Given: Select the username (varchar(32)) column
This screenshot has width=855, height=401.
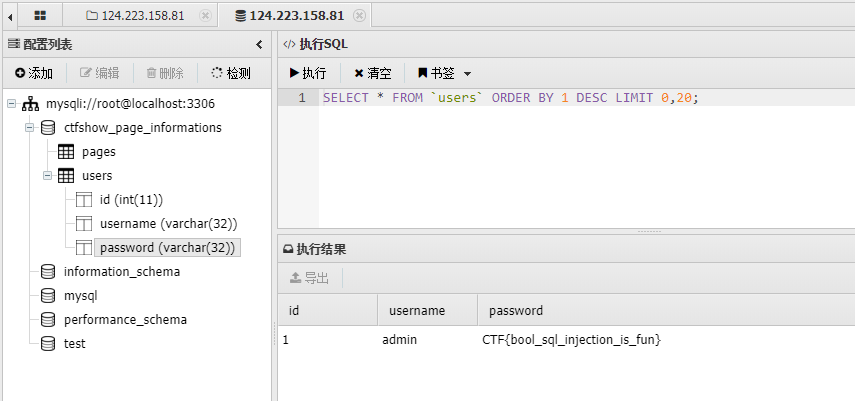Looking at the screenshot, I should coord(168,224).
